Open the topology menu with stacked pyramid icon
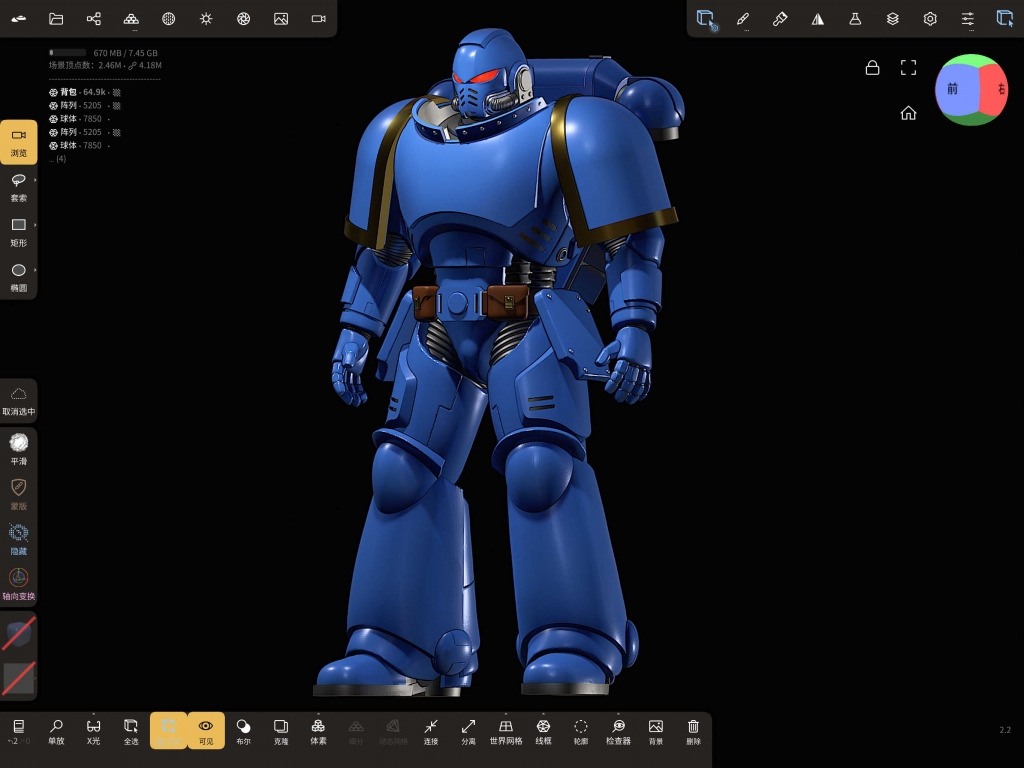The width and height of the screenshot is (1024, 768). click(x=131, y=19)
